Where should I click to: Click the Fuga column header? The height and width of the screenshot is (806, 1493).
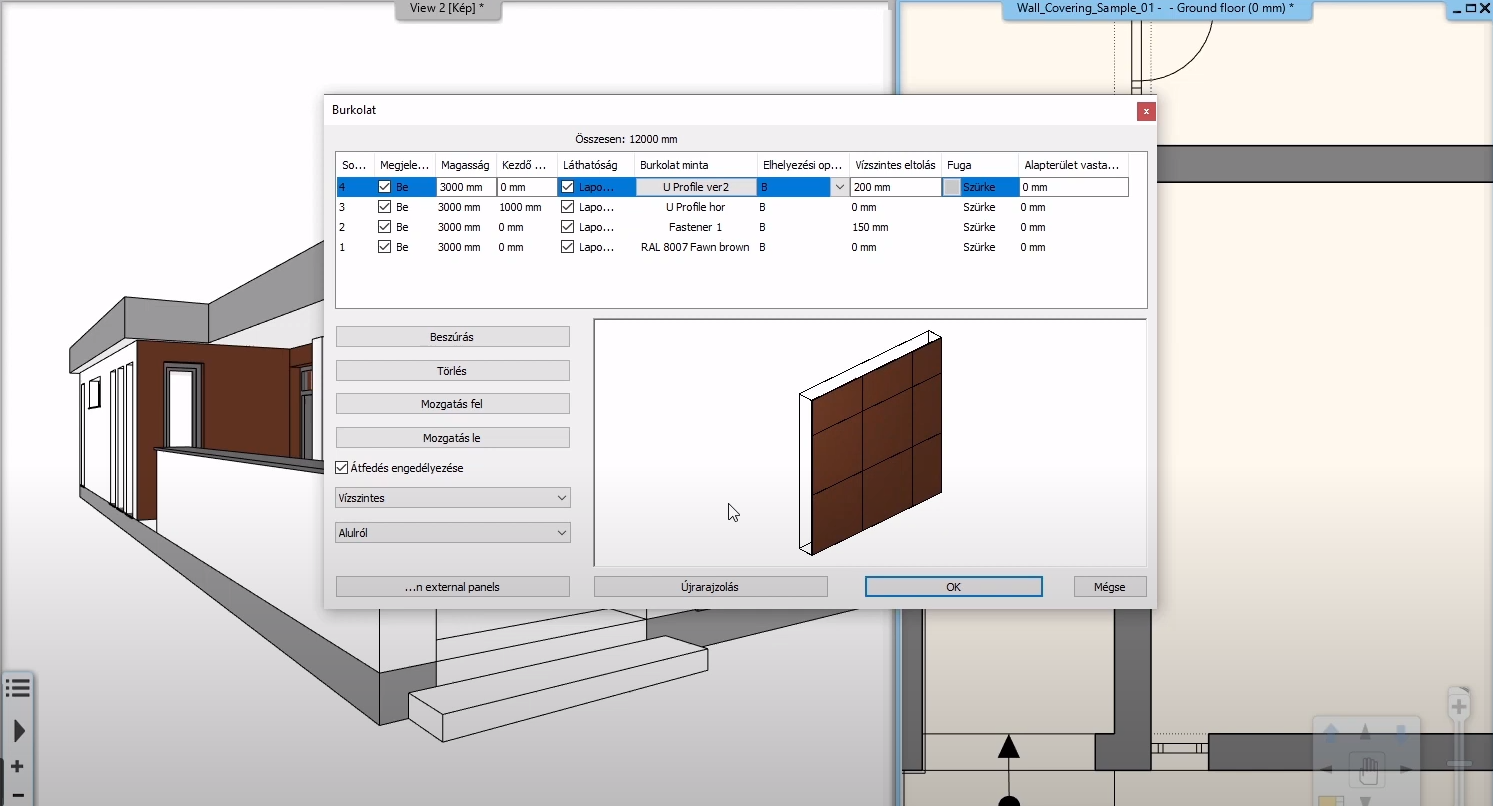[980, 165]
